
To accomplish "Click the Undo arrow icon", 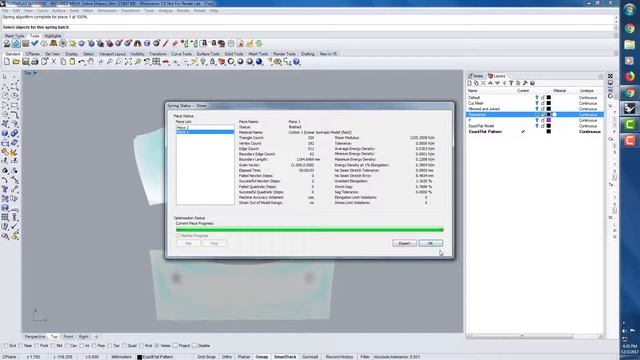I will pyautogui.click(x=82, y=62).
